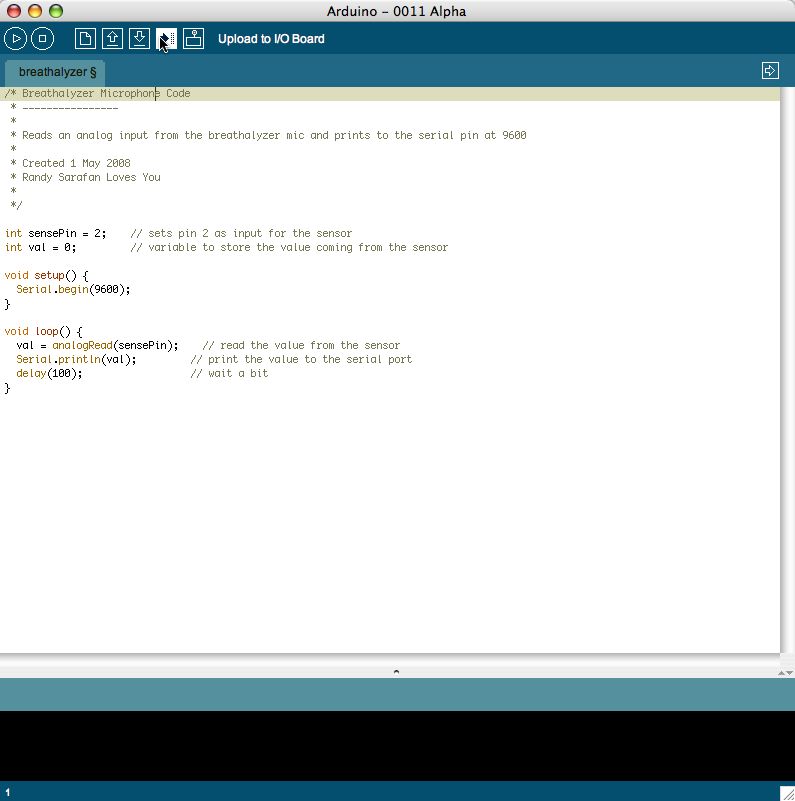Click the '// read the value from the sensor' comment
This screenshot has width=795, height=801.
[301, 345]
